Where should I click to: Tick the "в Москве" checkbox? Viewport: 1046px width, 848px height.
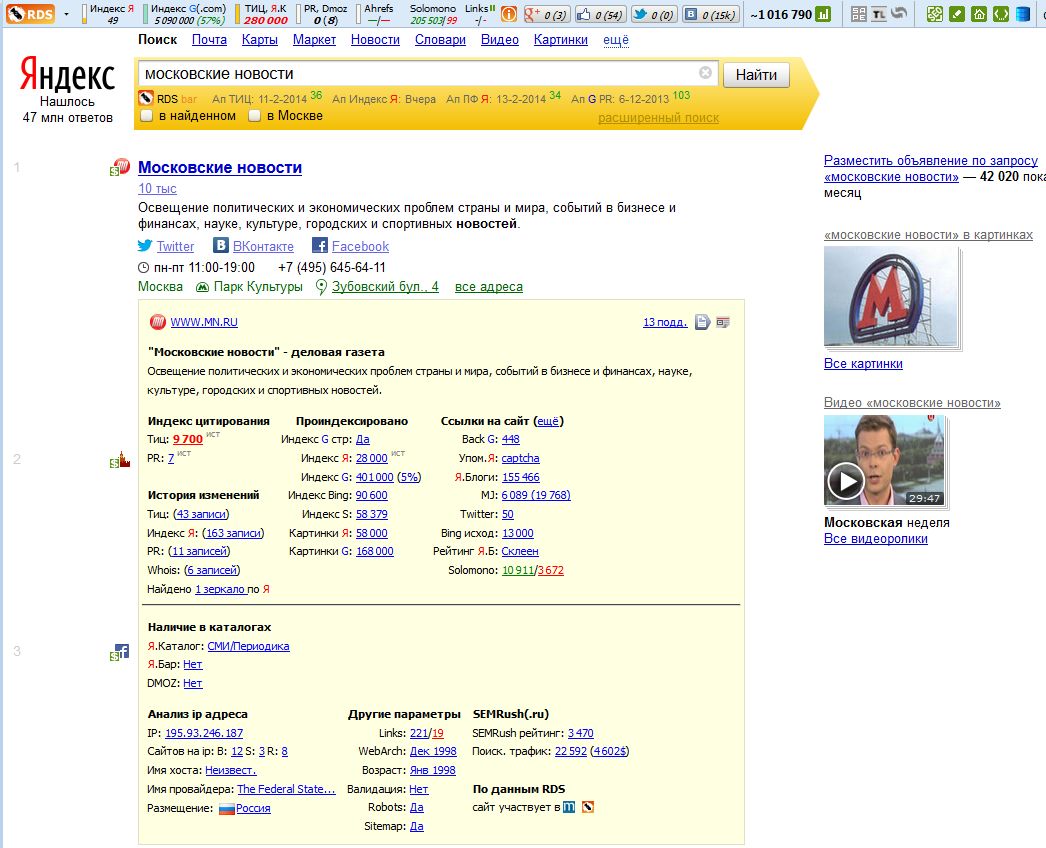pyautogui.click(x=255, y=116)
